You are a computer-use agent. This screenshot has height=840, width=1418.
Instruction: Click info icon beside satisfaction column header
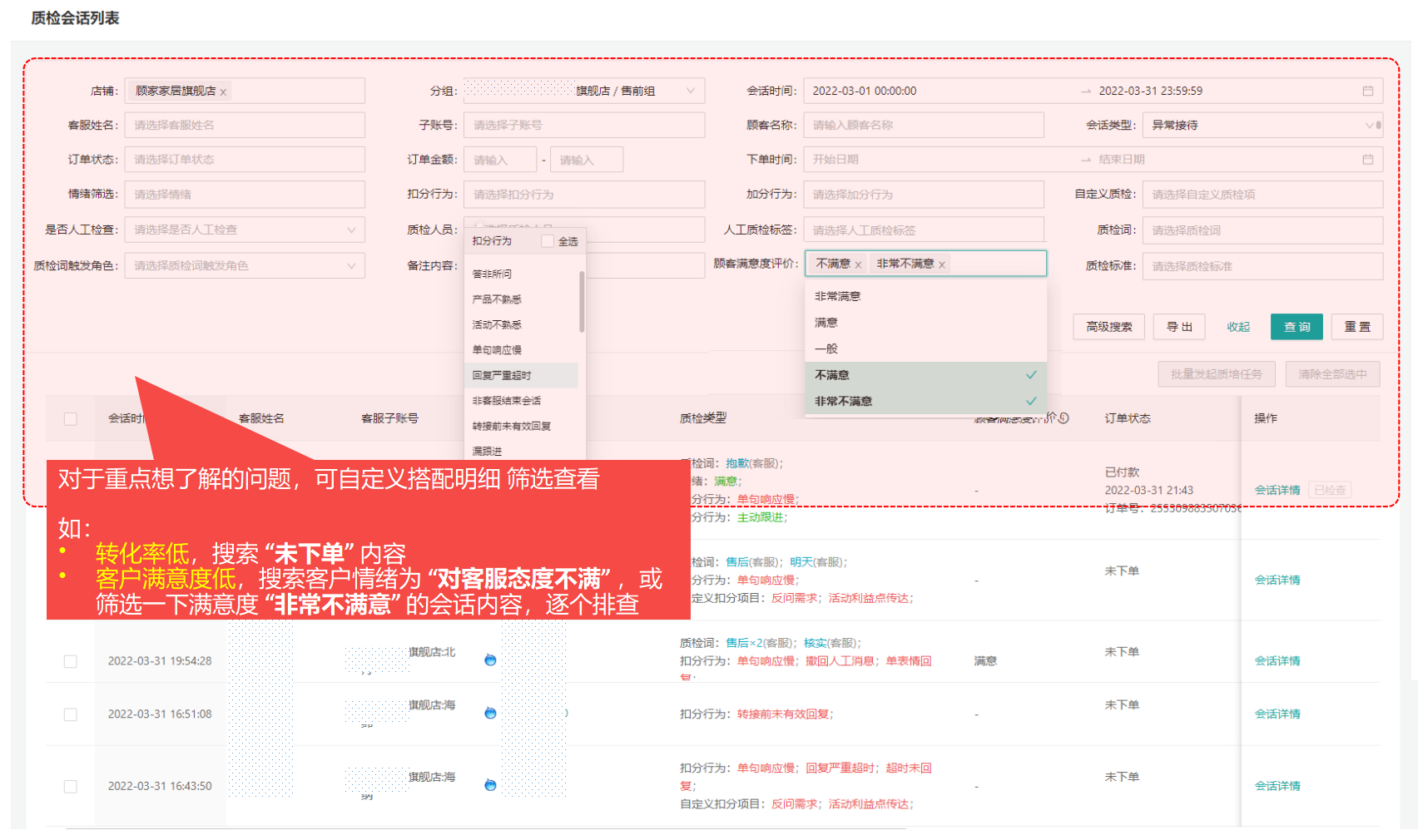tap(1063, 418)
